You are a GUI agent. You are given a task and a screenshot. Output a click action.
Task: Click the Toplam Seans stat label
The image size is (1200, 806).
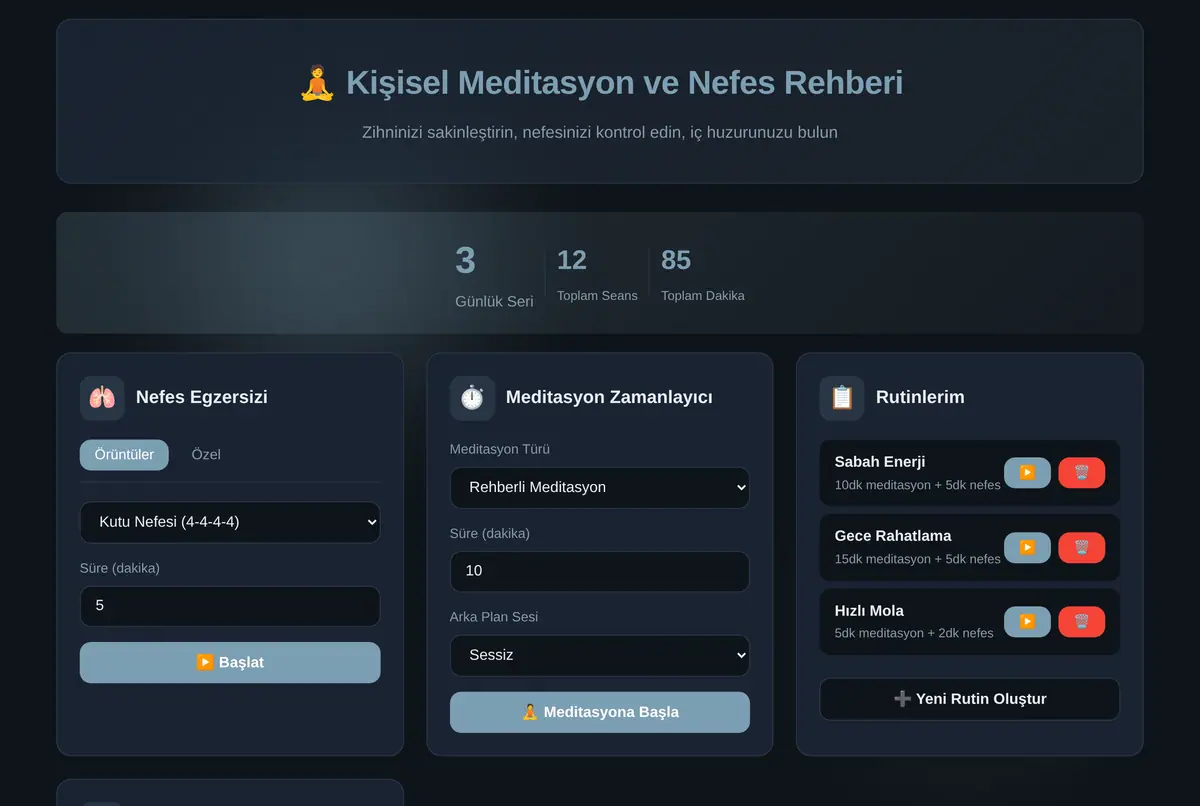tap(597, 296)
